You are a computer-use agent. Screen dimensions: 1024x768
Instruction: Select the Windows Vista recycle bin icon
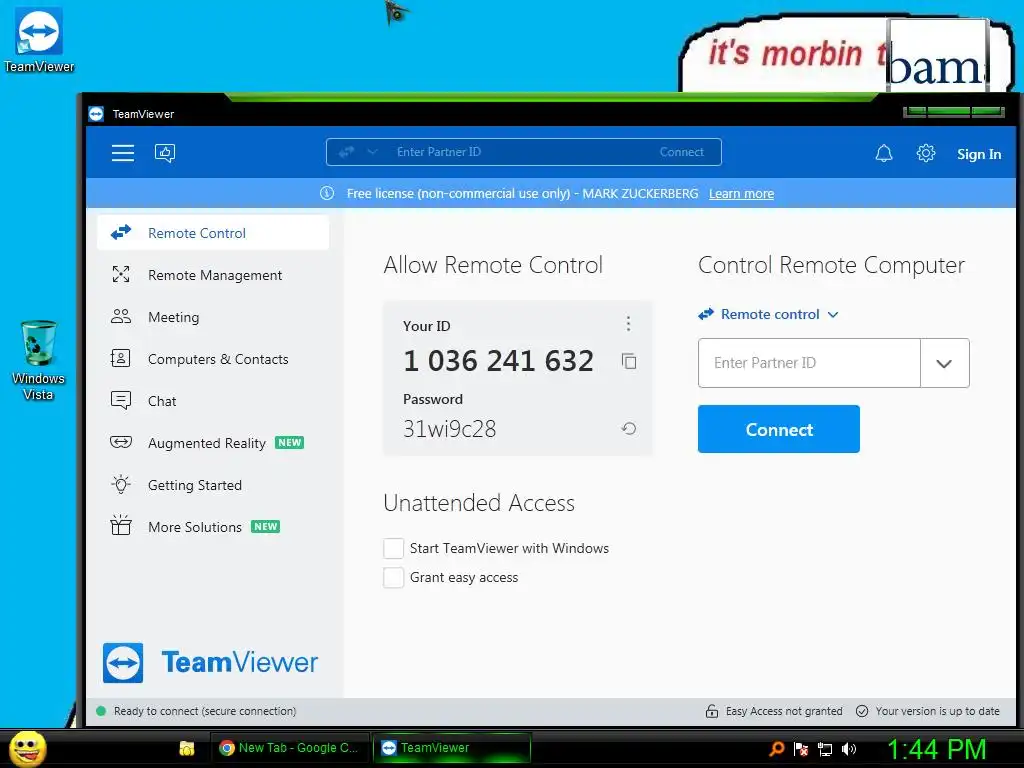pyautogui.click(x=39, y=360)
